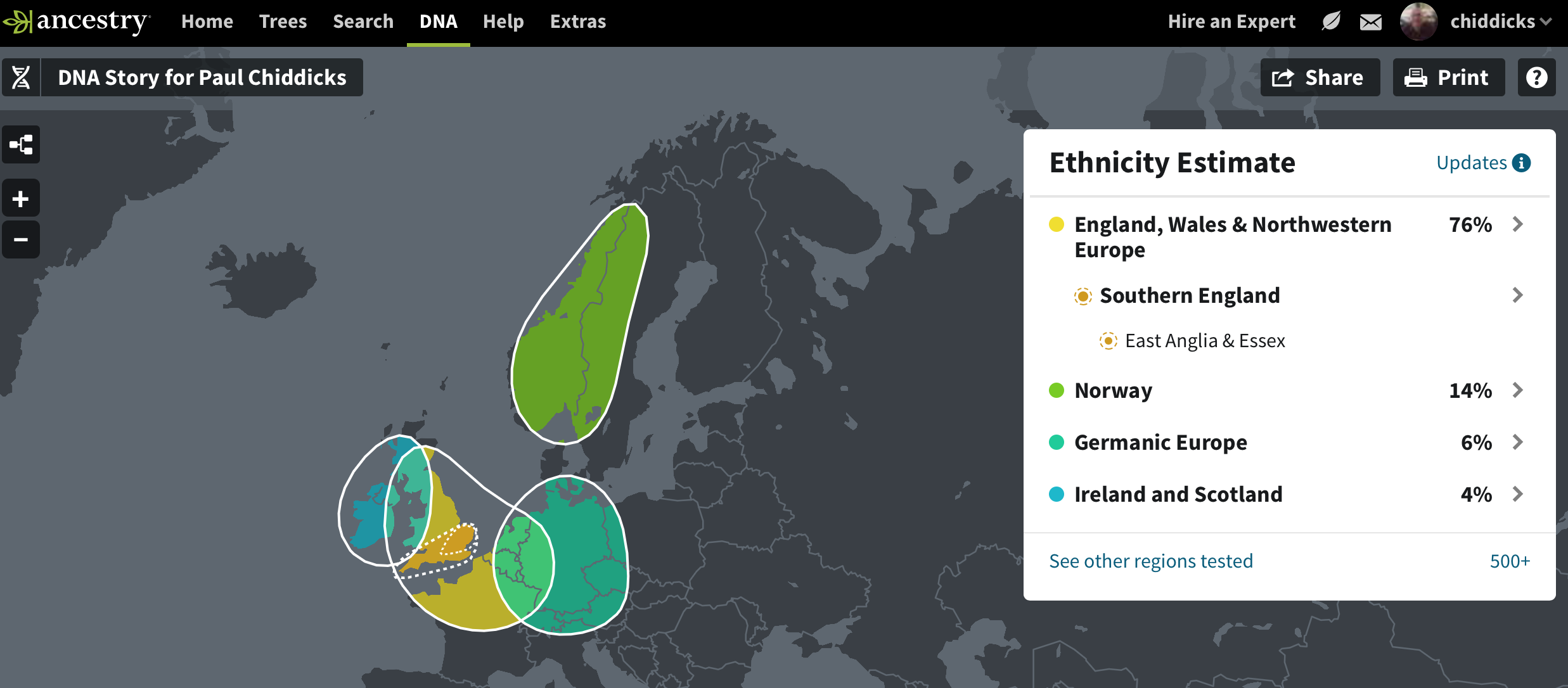Click the user profile photo
The image size is (1568, 688).
click(1418, 22)
